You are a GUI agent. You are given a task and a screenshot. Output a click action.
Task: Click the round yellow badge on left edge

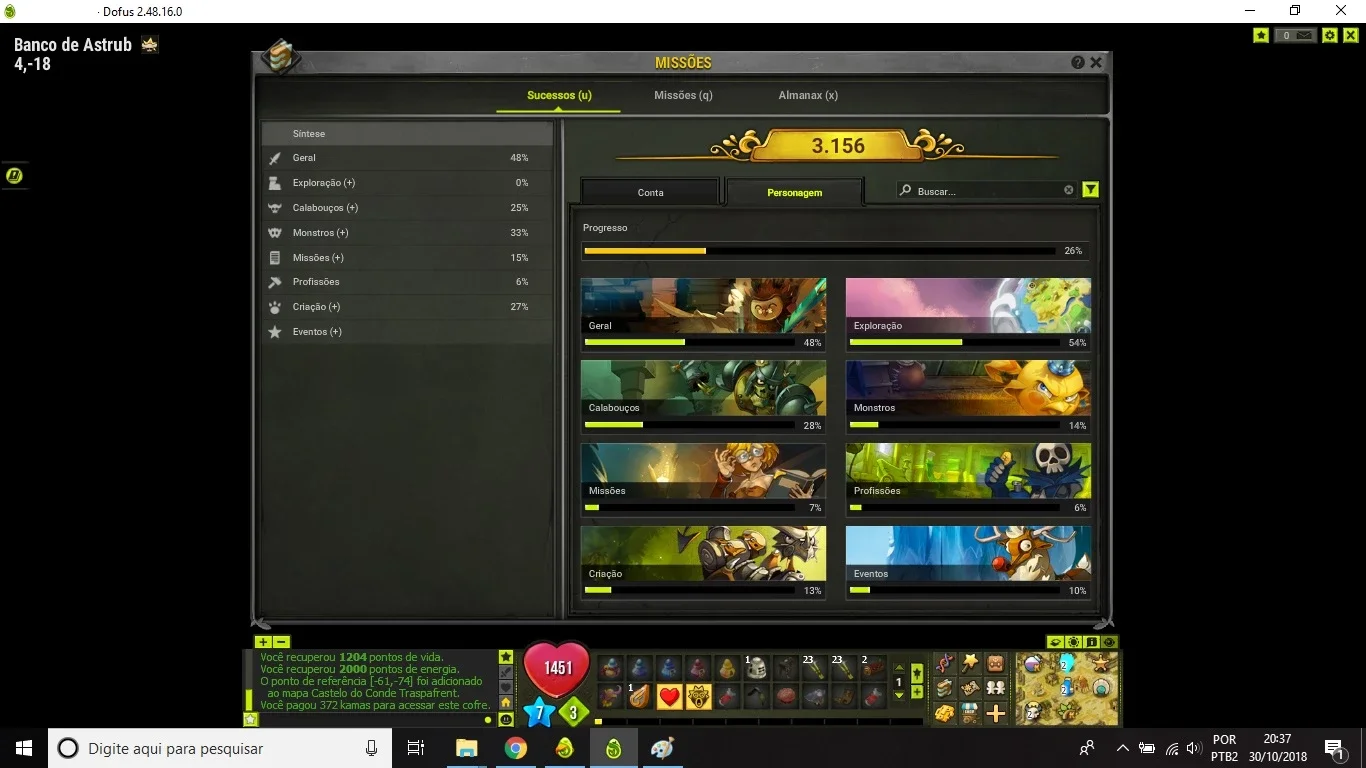click(x=14, y=176)
